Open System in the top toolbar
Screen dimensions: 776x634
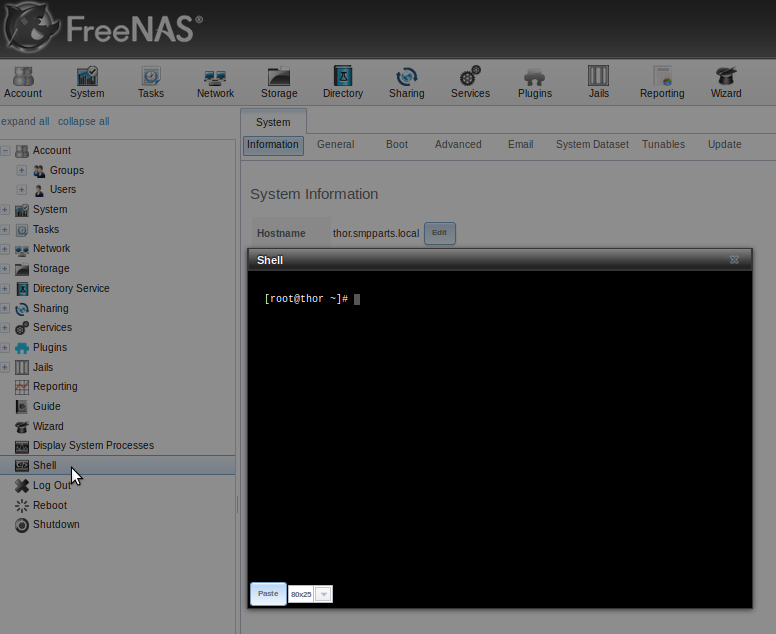(x=87, y=83)
